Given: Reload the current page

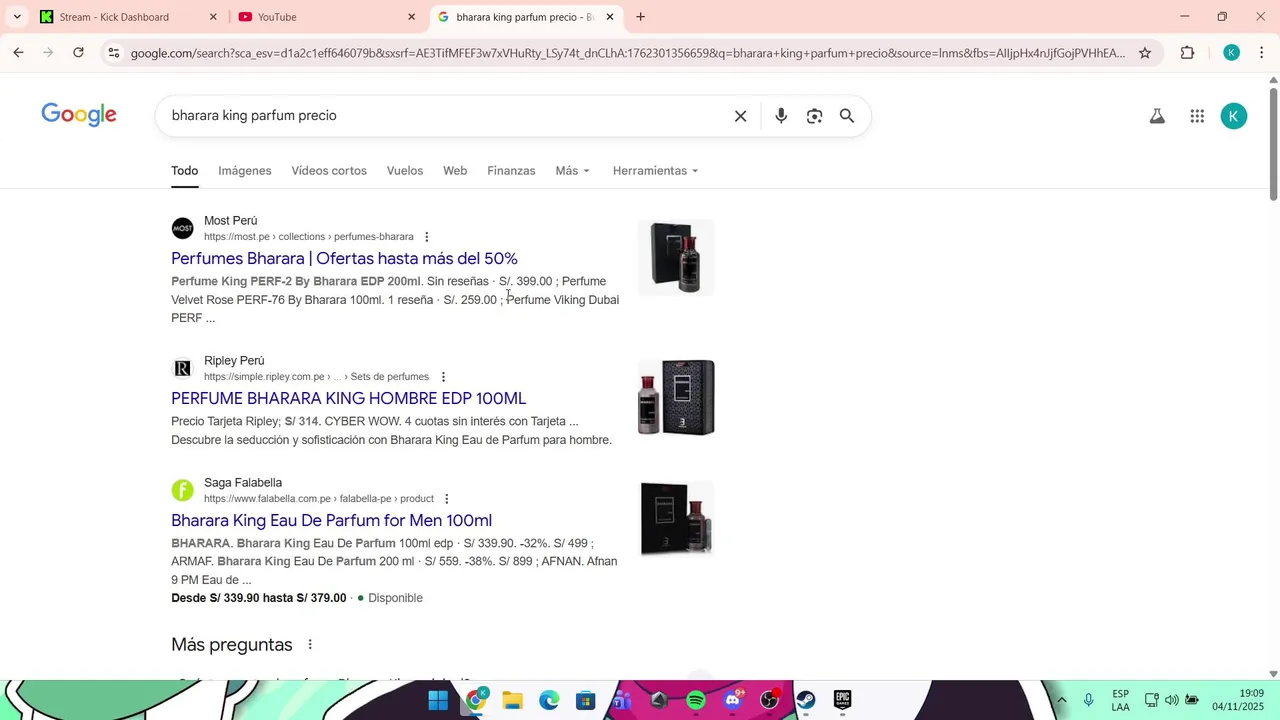Looking at the screenshot, I should click(x=78, y=53).
